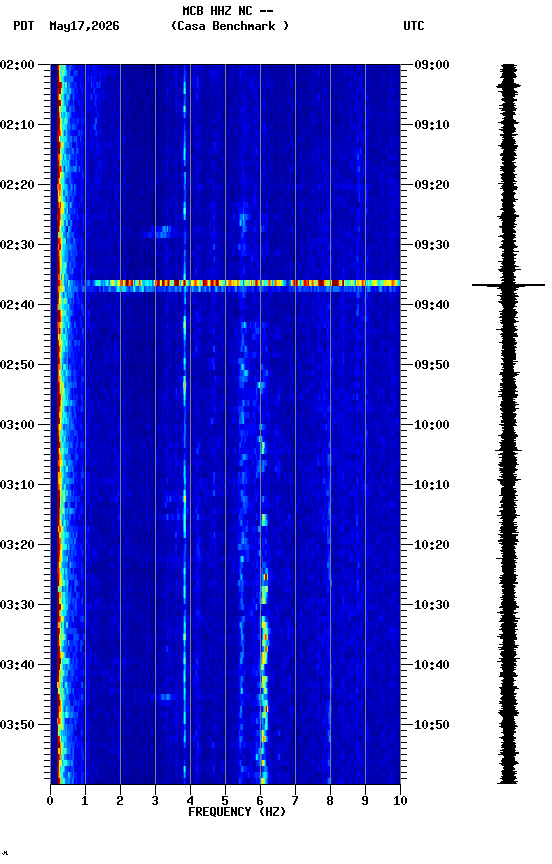
Task: Click the '09:20' UTC time label
Action: (x=432, y=185)
